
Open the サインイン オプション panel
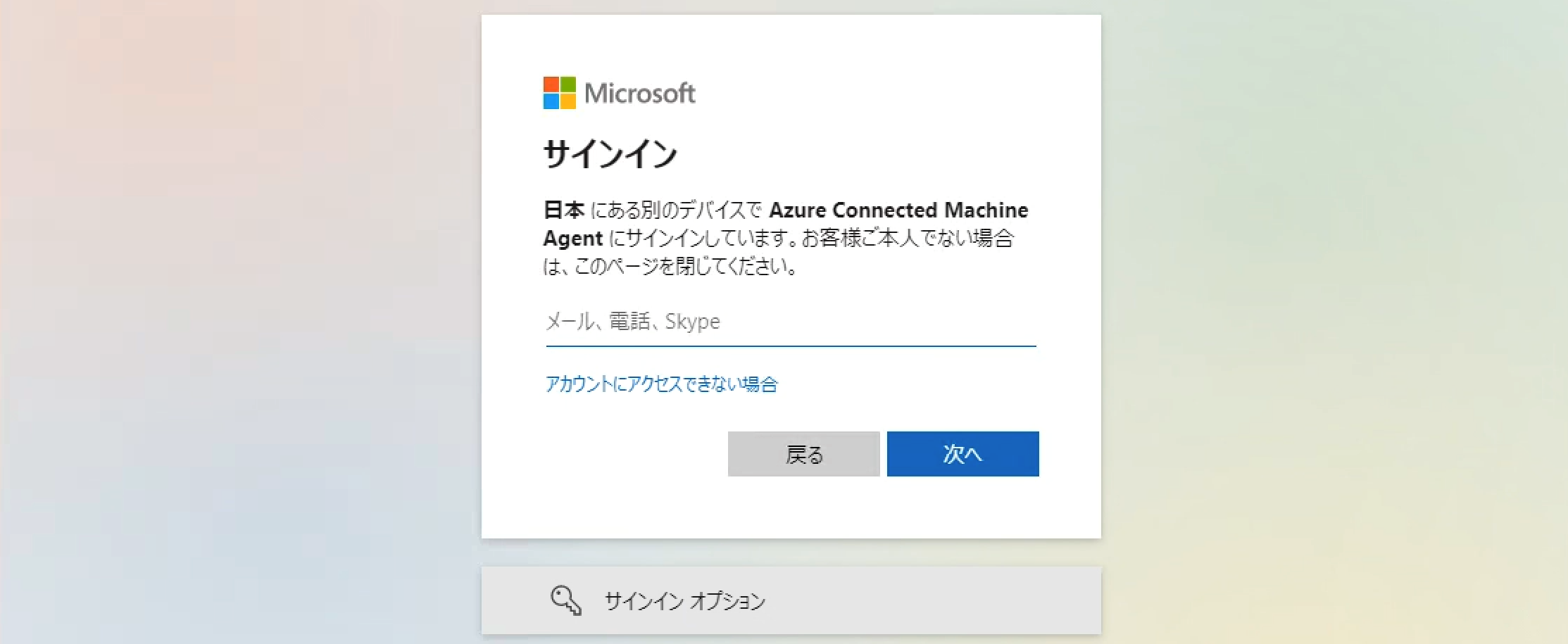(791, 600)
